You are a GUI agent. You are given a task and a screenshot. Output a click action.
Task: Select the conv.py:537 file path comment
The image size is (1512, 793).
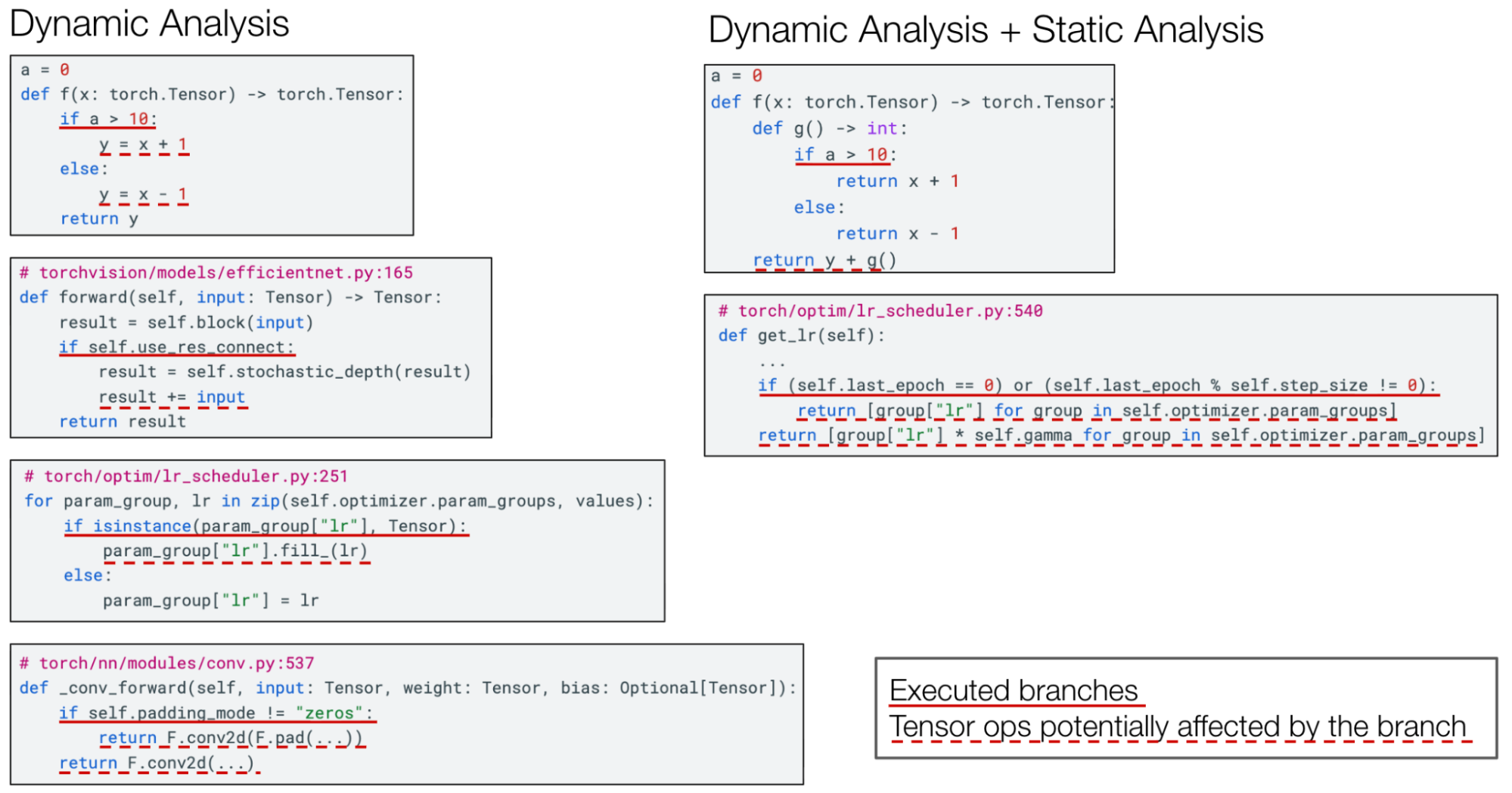pyautogui.click(x=166, y=663)
